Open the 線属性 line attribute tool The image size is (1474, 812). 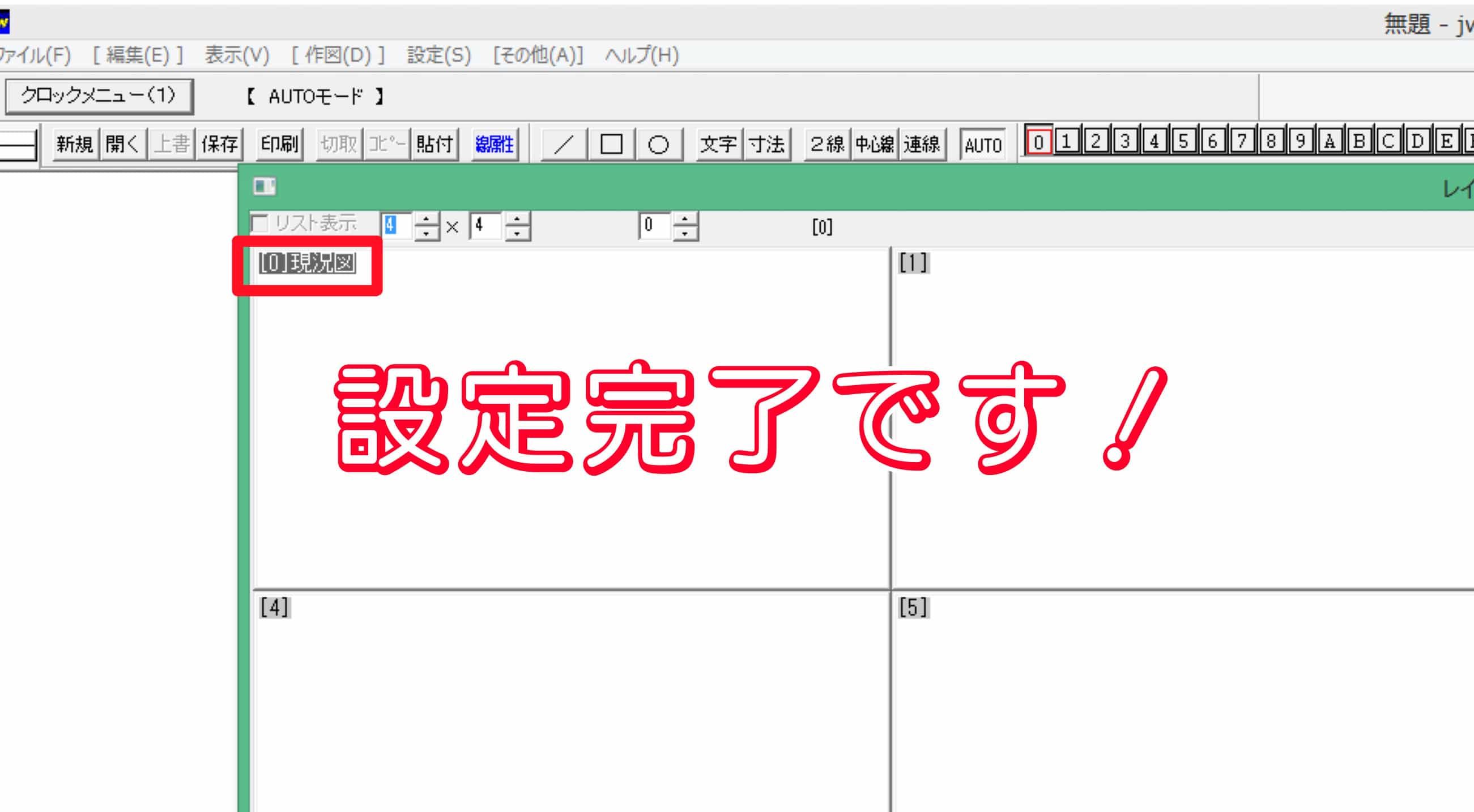495,144
